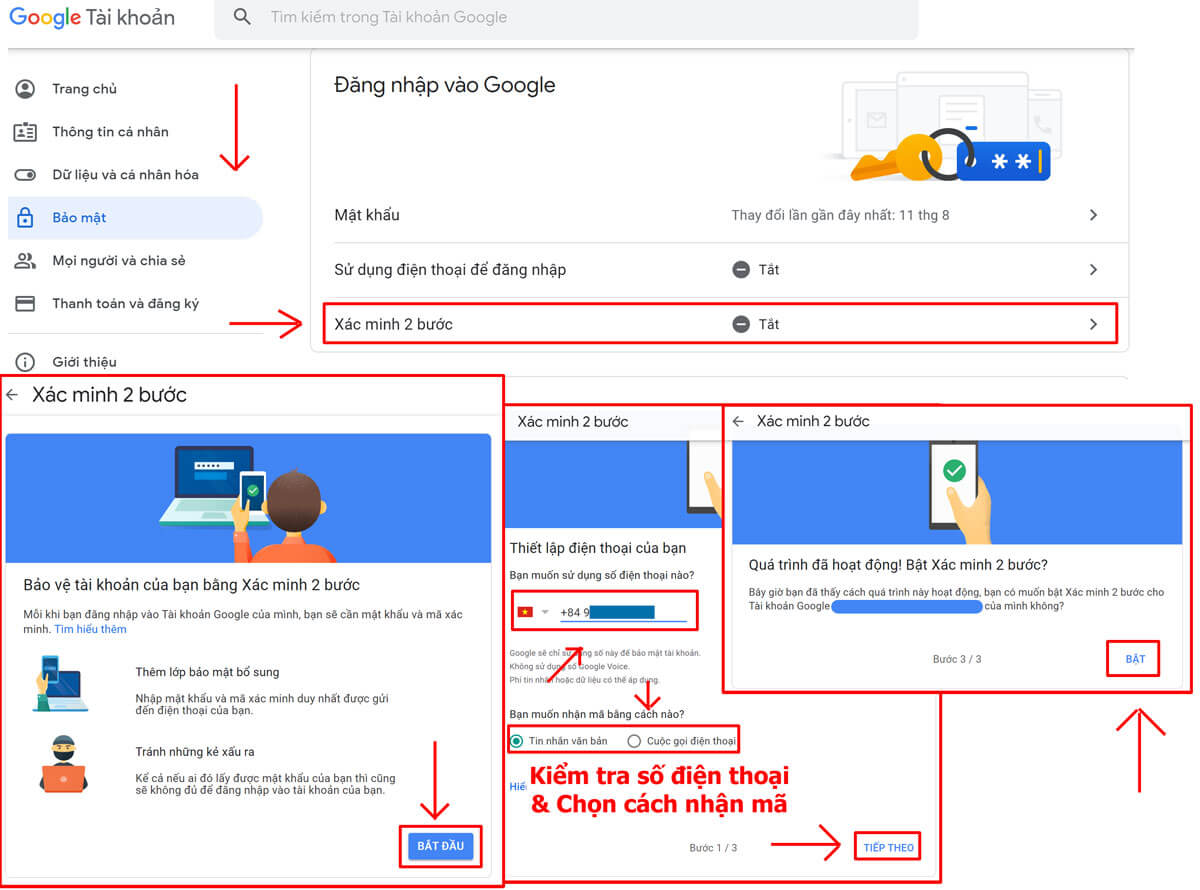Click the BẬT button
The width and height of the screenshot is (1200, 890).
point(1135,659)
